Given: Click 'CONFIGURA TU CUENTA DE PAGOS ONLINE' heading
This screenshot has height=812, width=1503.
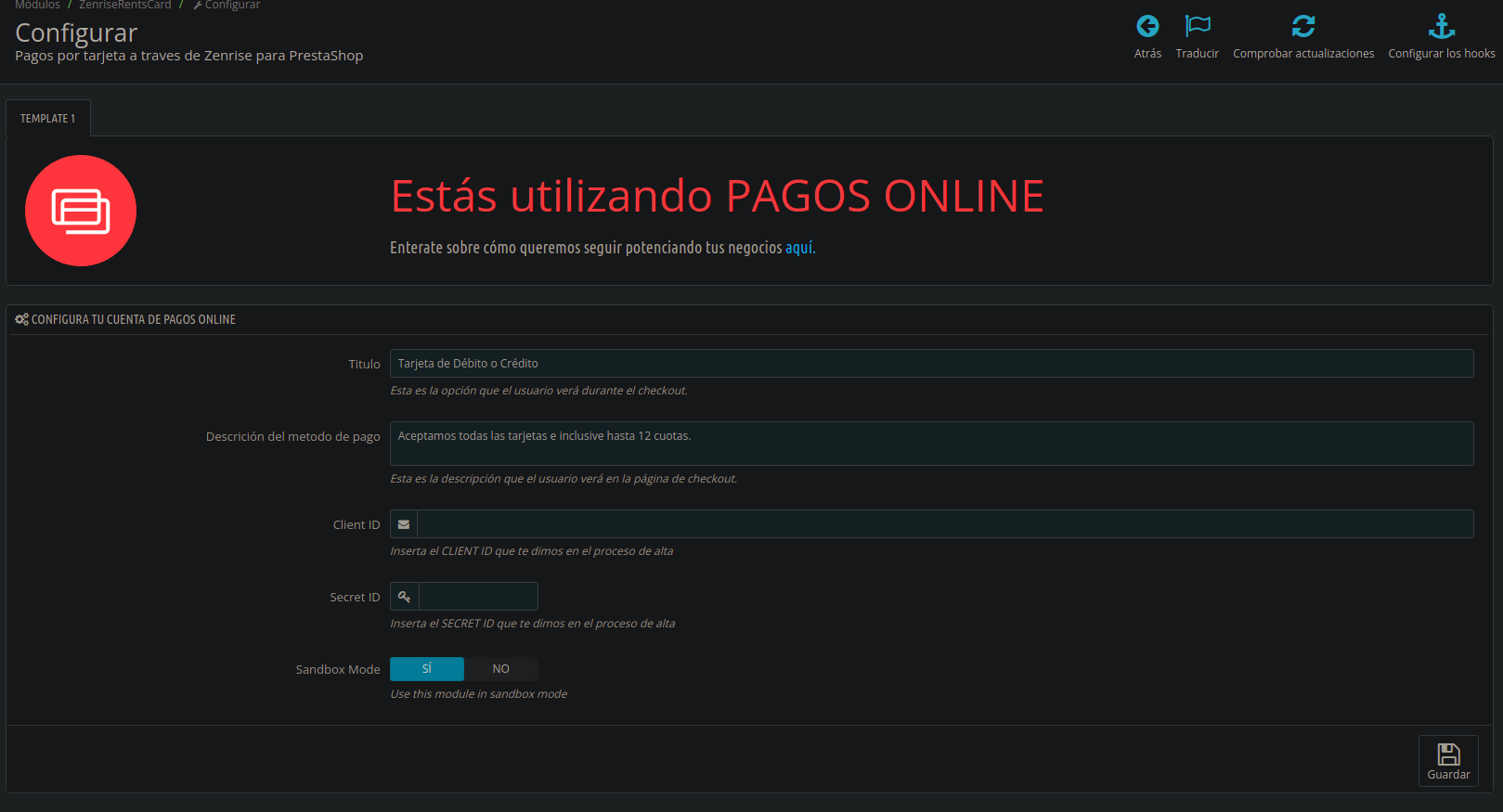Looking at the screenshot, I should pos(134,319).
